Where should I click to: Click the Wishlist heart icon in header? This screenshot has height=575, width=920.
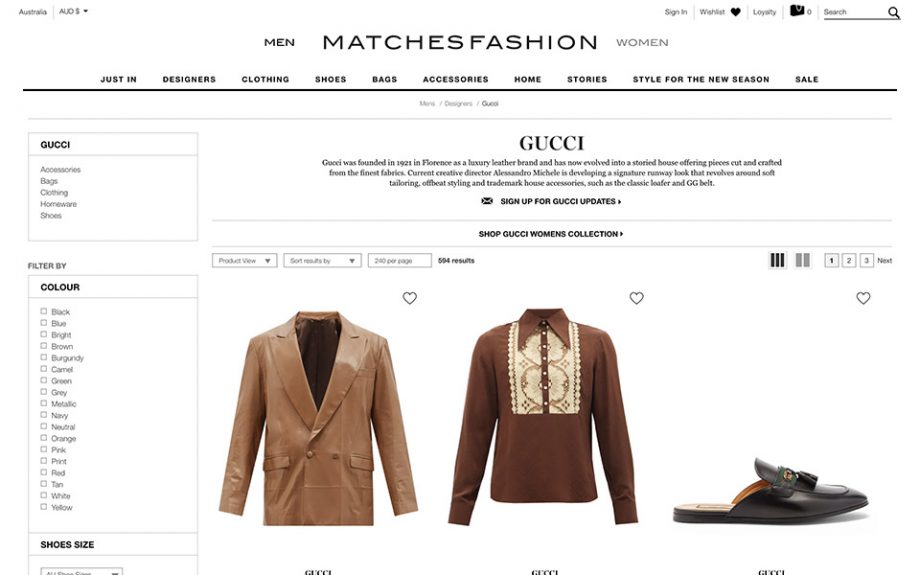[736, 12]
